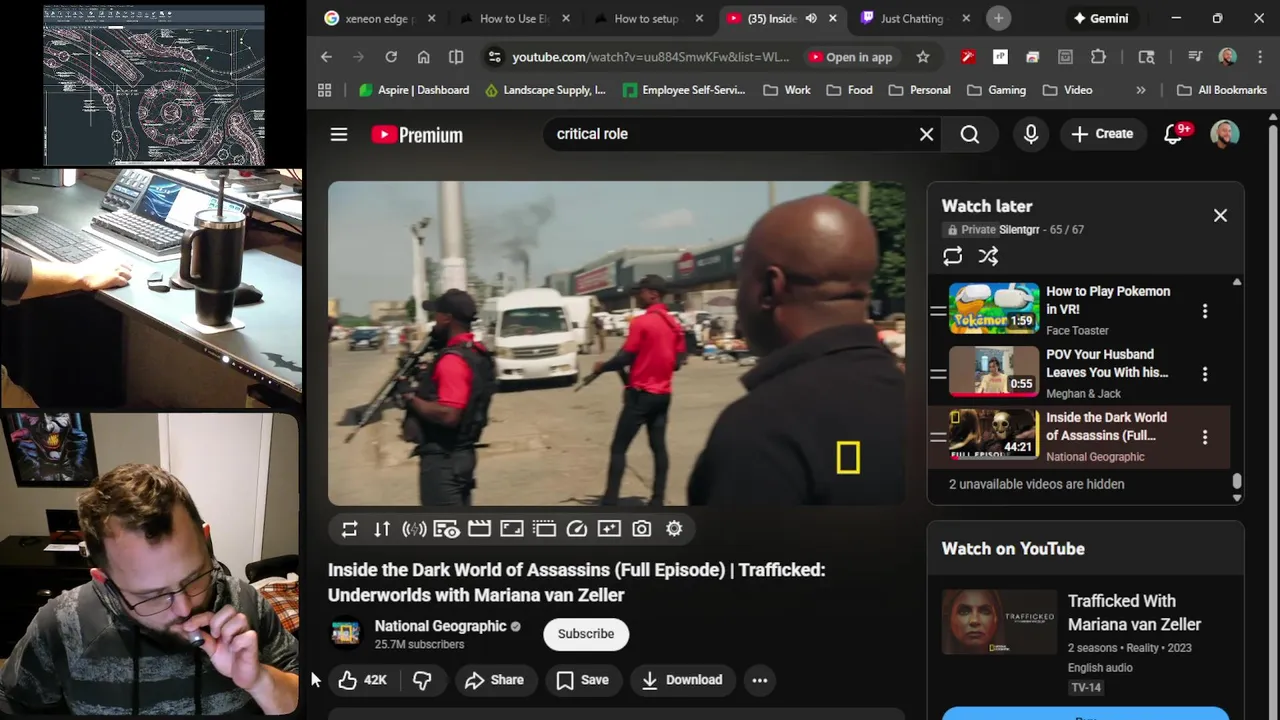Screen dimensions: 1280x720
Task: Switch to the 'How to Use El' tab
Action: [515, 18]
